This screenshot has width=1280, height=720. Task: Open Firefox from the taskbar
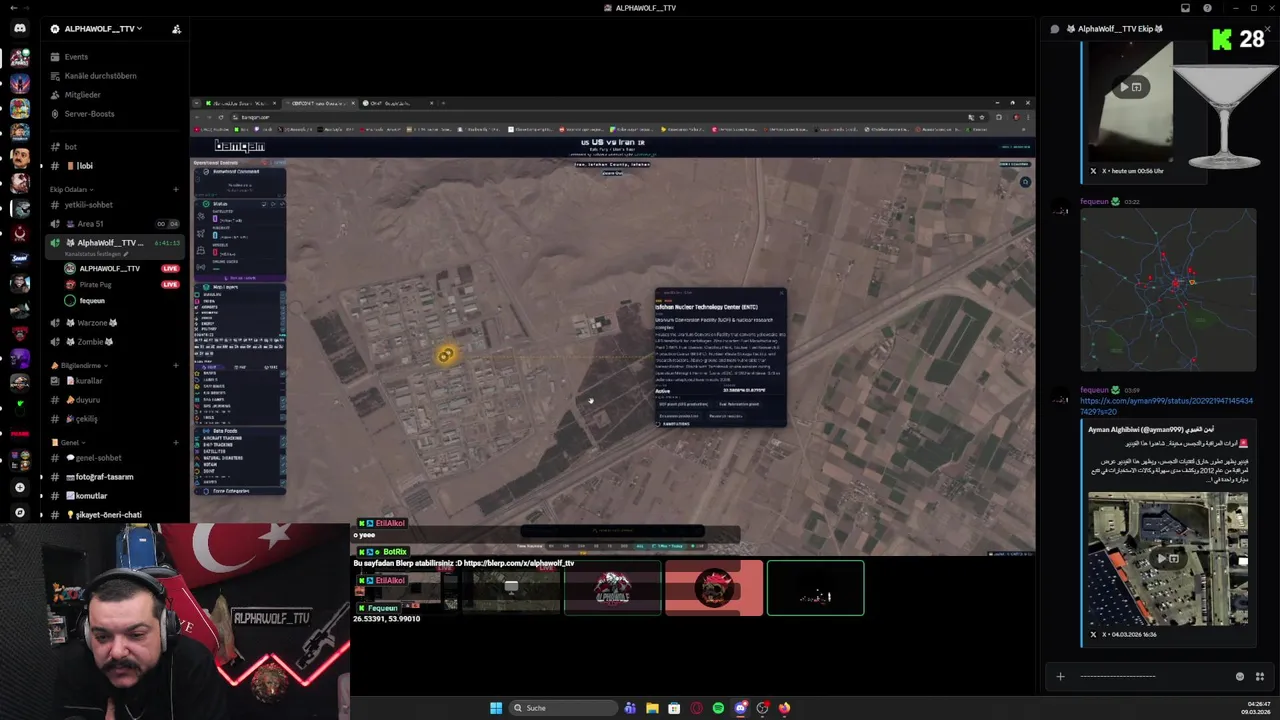[x=784, y=708]
